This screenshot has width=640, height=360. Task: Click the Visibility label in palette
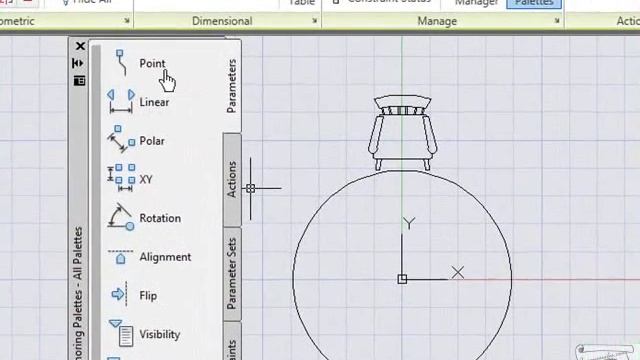click(160, 334)
